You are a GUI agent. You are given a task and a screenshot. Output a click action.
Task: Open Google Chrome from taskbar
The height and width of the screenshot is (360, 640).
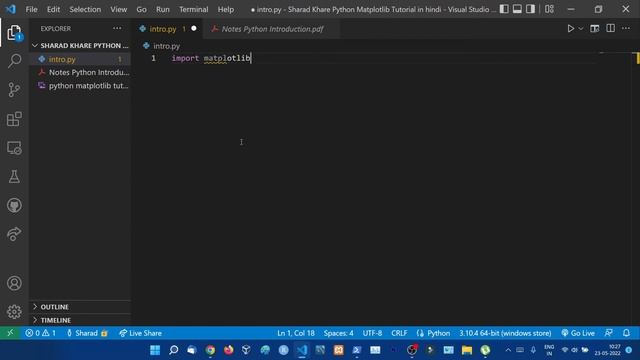(210, 350)
